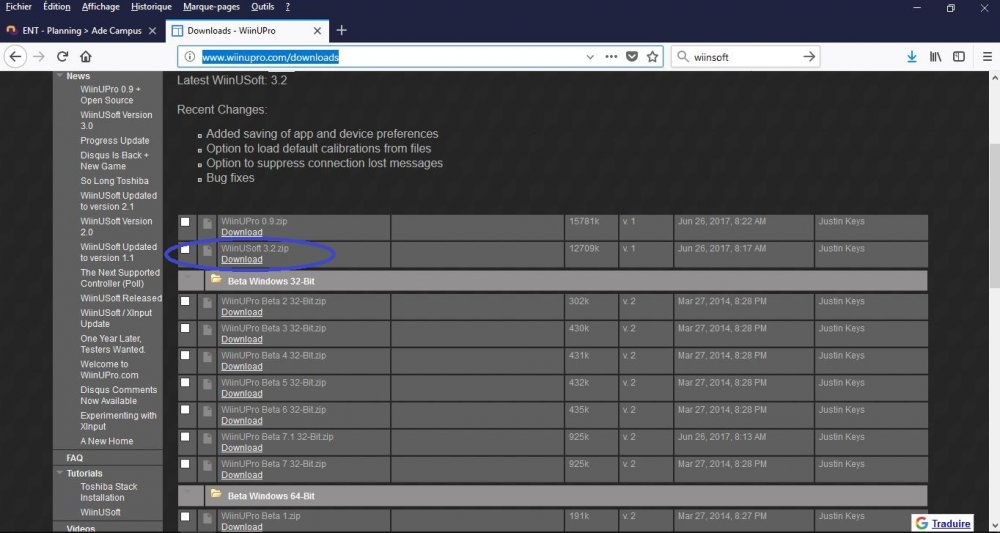Download WiinUSoft 3.2.zip
This screenshot has height=533, width=1000.
point(242,259)
